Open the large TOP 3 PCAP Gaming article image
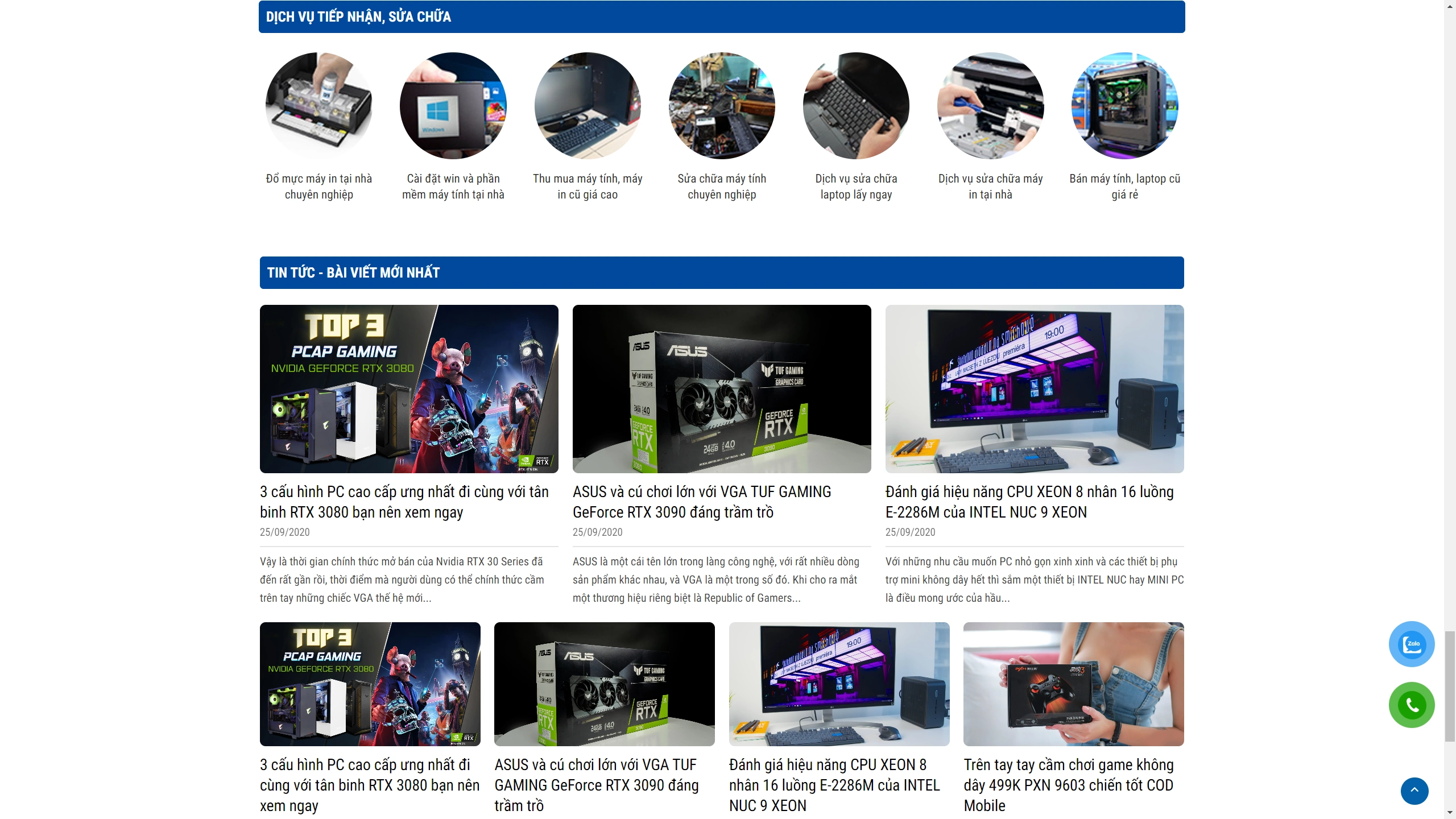Image resolution: width=1456 pixels, height=819 pixels. coord(409,389)
